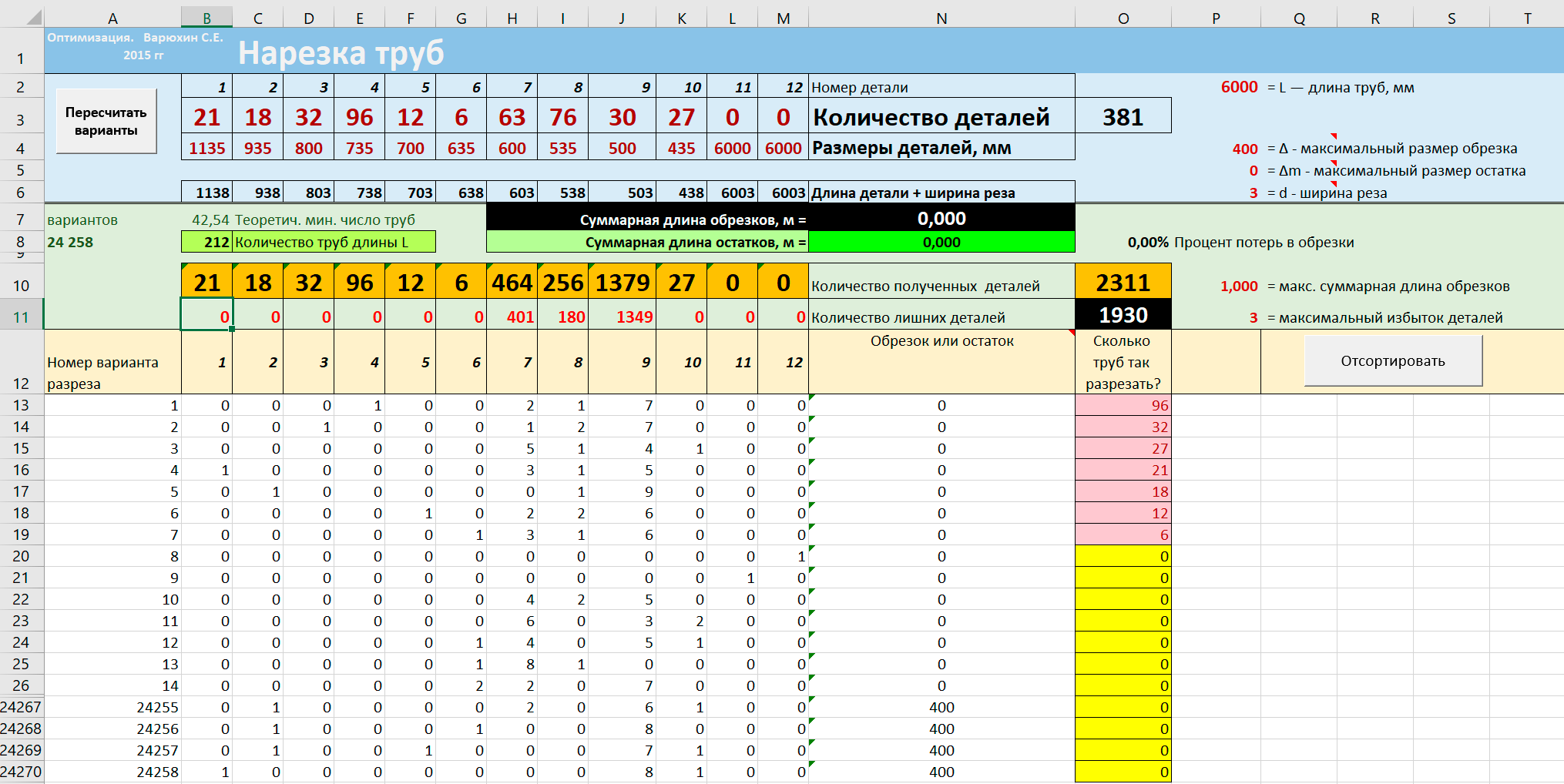The image size is (1564, 784).
Task: Select the Δm max remainder value 0
Action: coord(1253,171)
